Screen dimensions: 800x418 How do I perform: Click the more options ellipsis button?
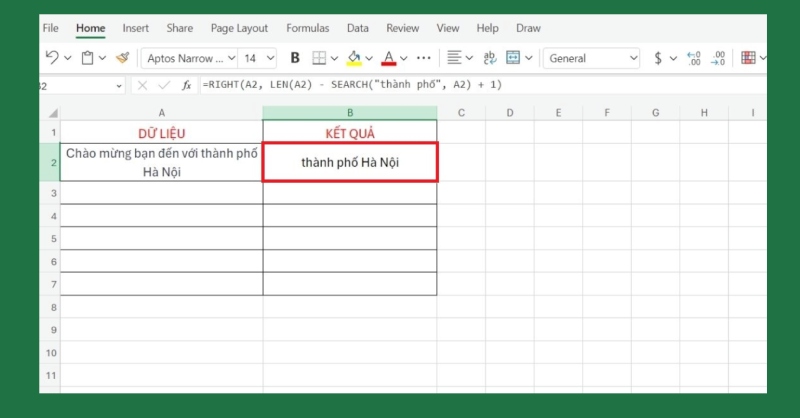click(x=423, y=58)
